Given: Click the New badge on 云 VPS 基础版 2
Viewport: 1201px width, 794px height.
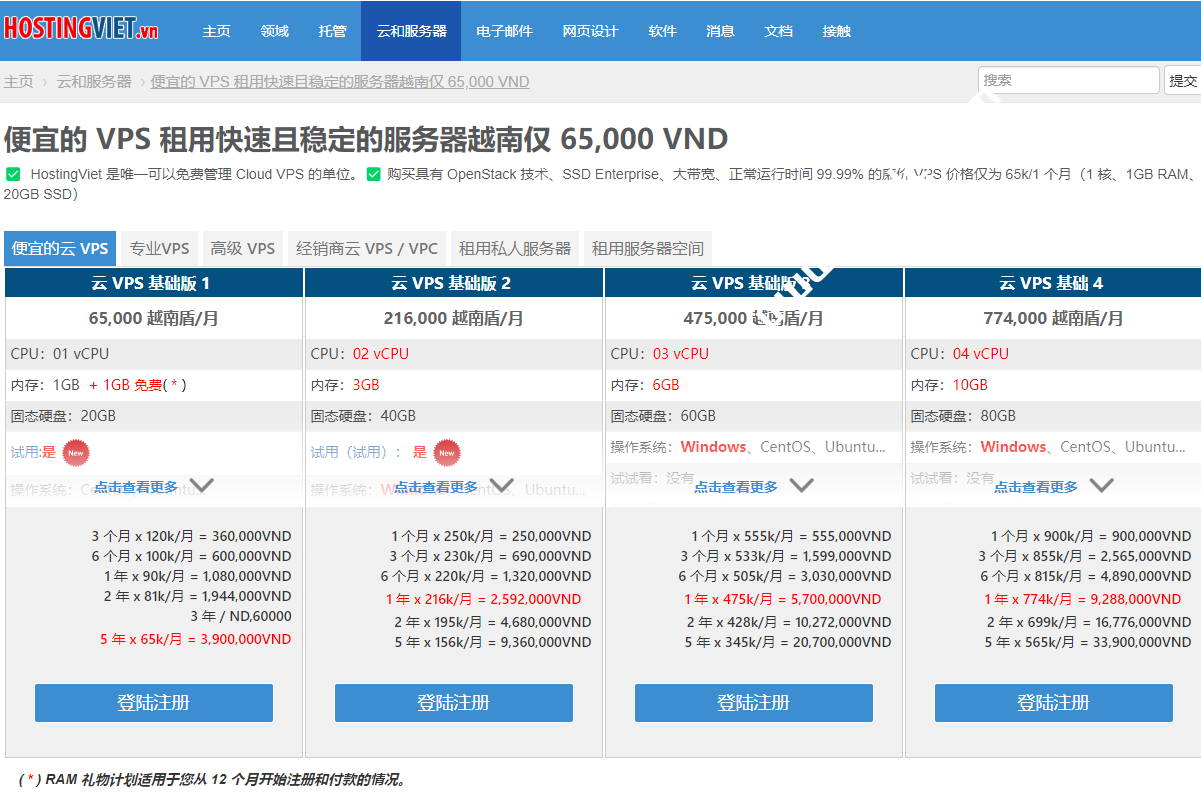Looking at the screenshot, I should (447, 452).
